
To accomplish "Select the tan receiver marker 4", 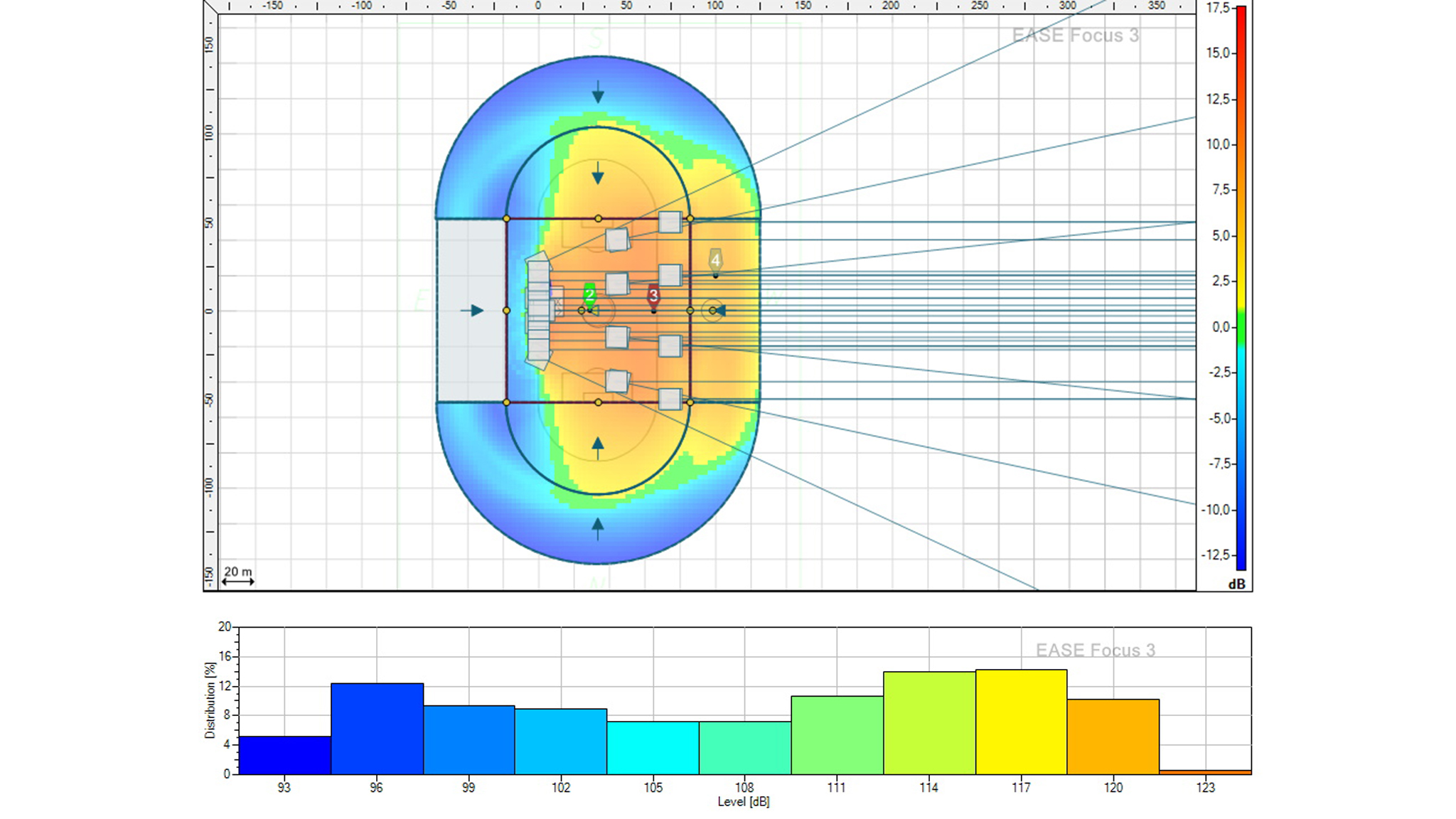I will coord(715,260).
